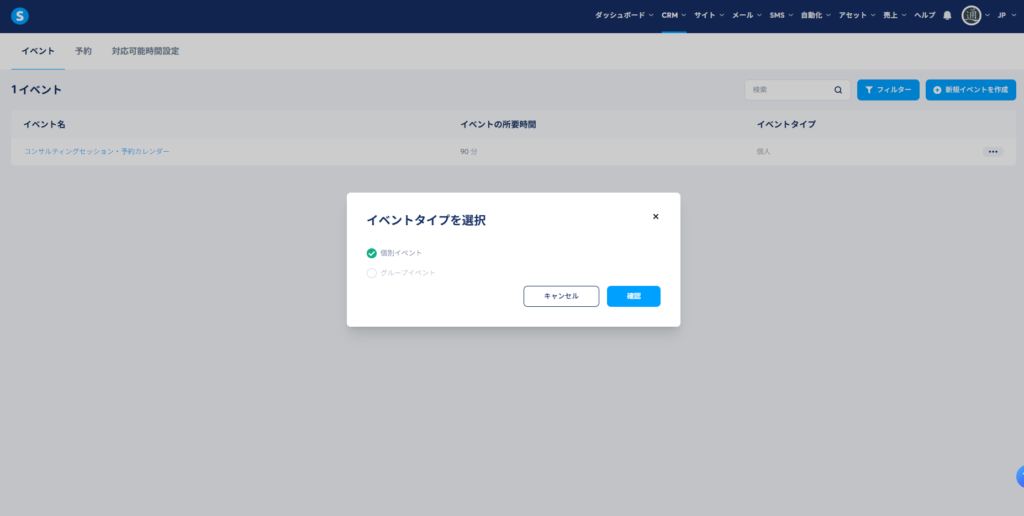Select the グループイベント radio option
1024x516 pixels.
tap(372, 273)
